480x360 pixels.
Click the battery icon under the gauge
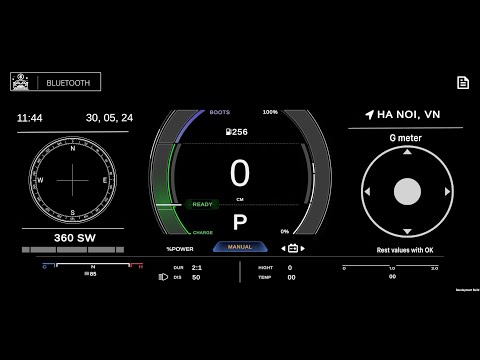[x=293, y=248]
